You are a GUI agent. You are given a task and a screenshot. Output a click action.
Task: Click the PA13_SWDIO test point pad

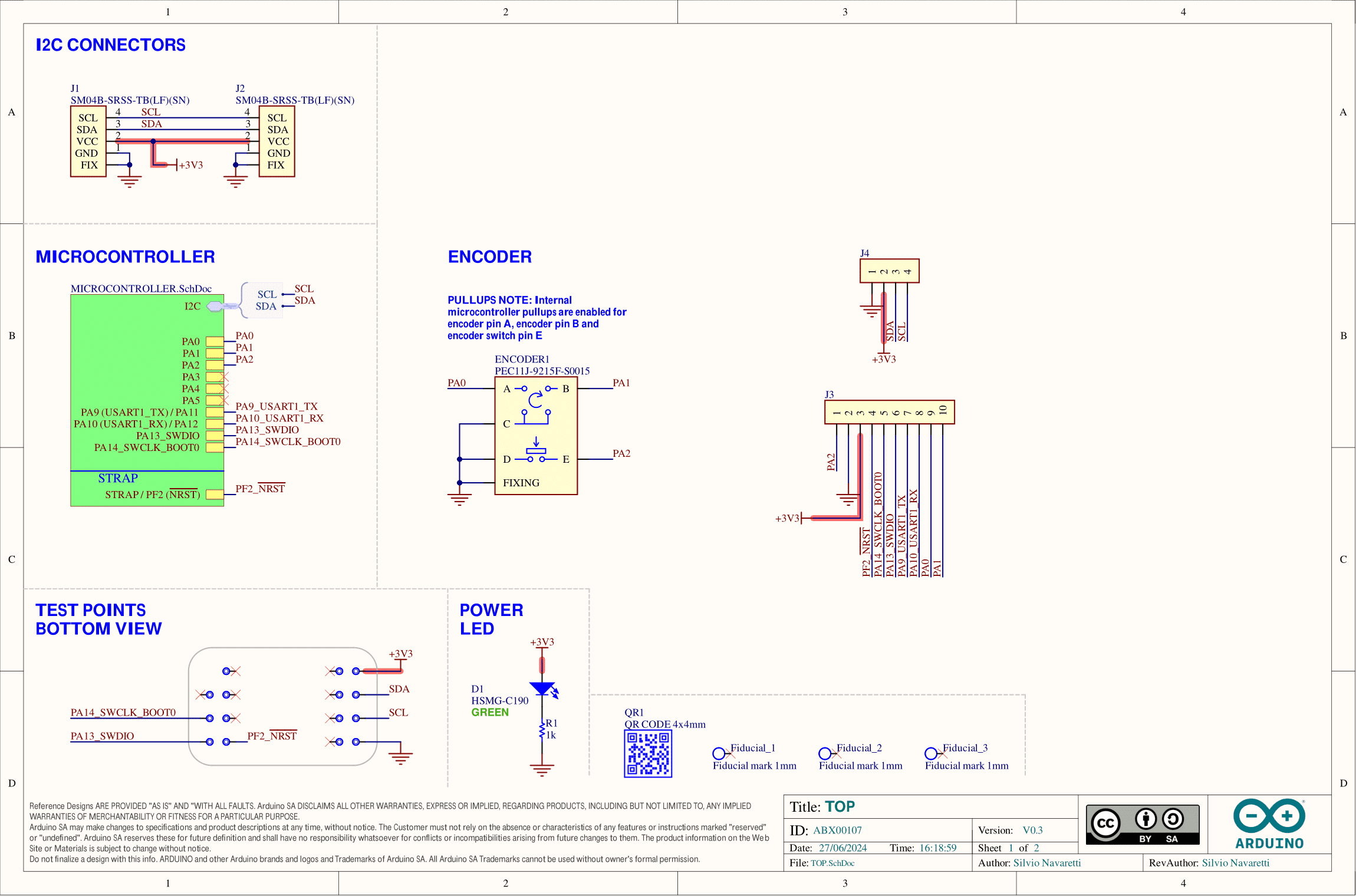(209, 742)
